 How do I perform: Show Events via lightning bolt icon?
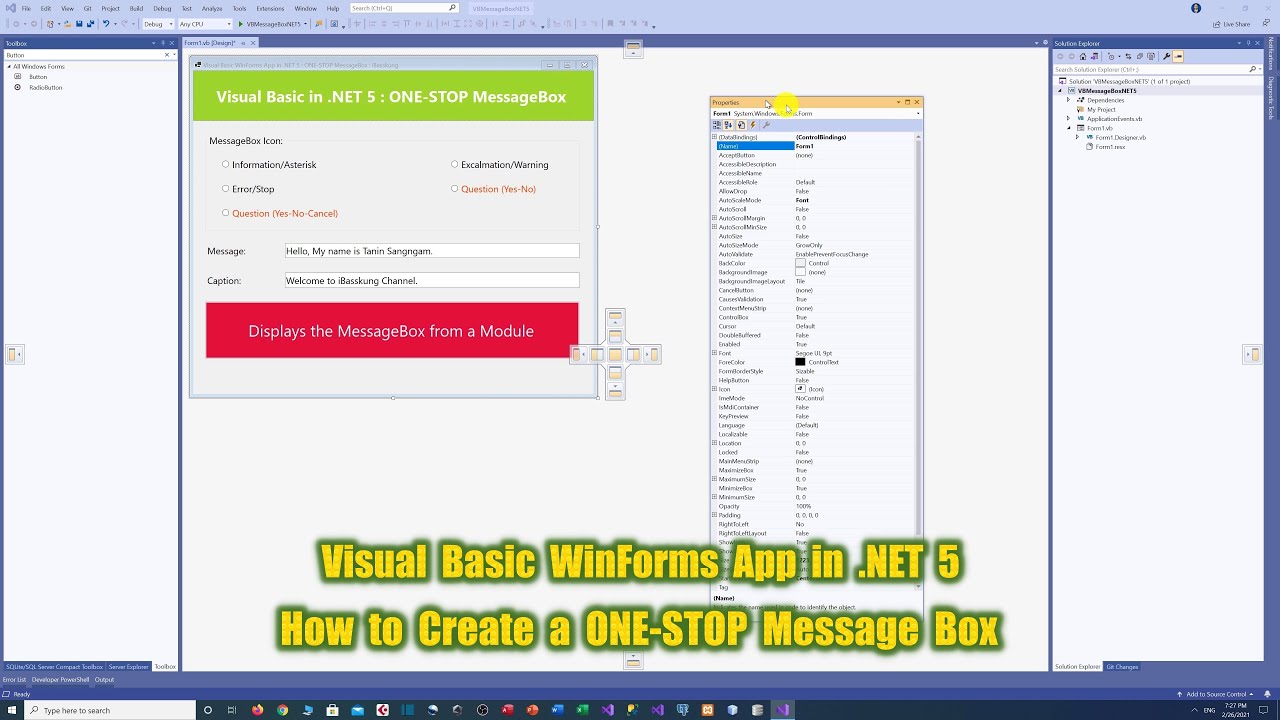tap(753, 125)
